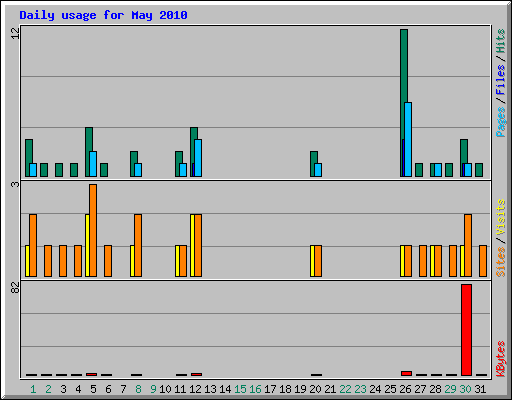
Task: Select the orange Visits bar for day 20
Action: pos(318,261)
